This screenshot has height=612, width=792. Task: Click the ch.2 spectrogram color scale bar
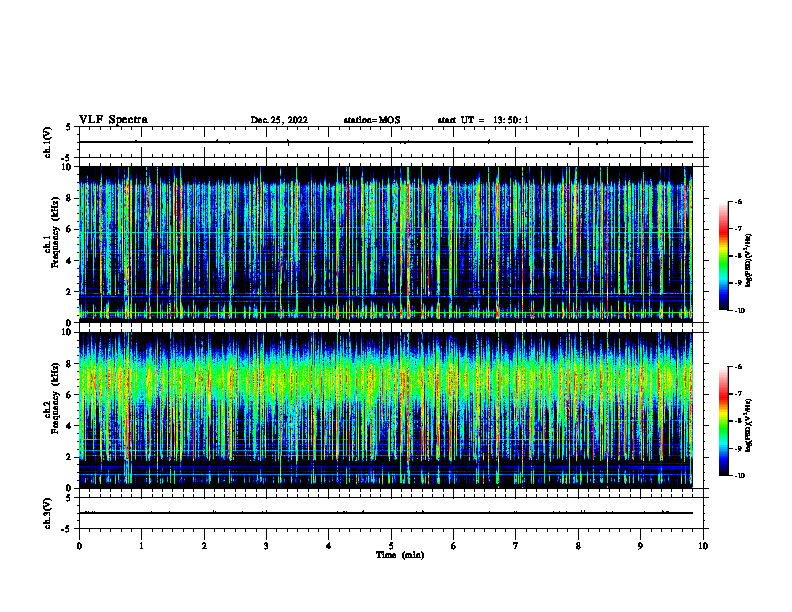click(x=723, y=421)
